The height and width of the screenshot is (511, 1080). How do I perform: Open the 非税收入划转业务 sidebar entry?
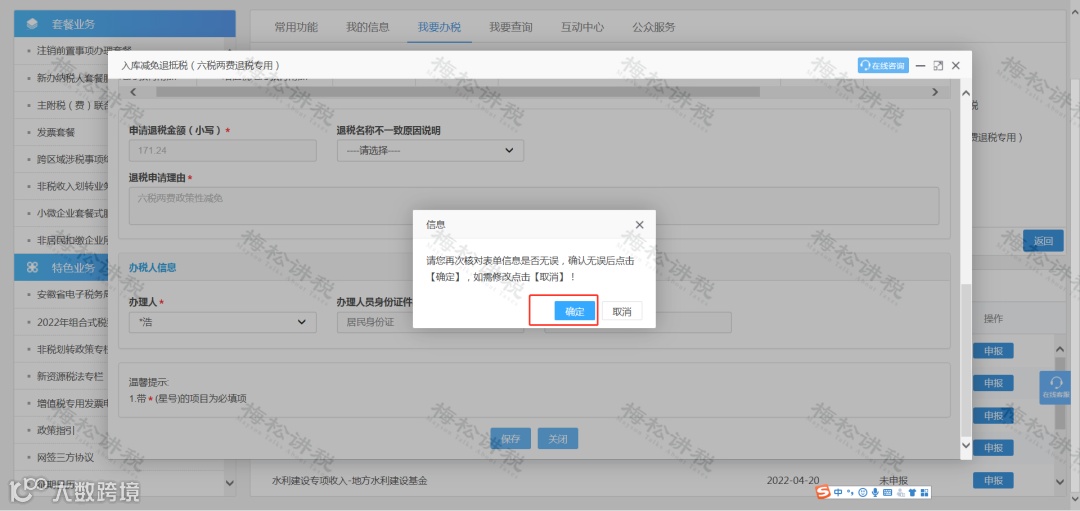pyautogui.click(x=72, y=187)
